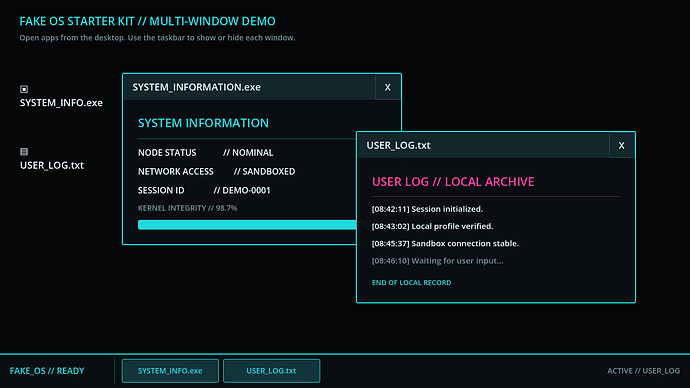Click the FAKE OS STARTER KIT title
This screenshot has height=388, width=690.
click(147, 21)
